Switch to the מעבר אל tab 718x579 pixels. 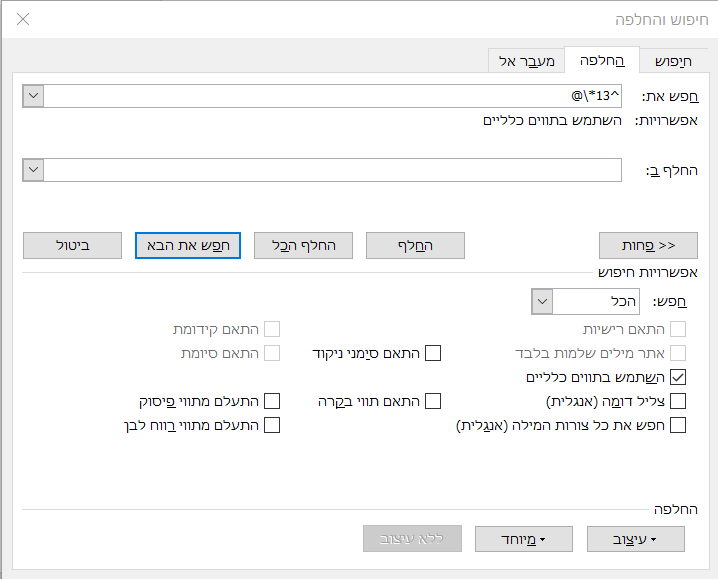(527, 61)
